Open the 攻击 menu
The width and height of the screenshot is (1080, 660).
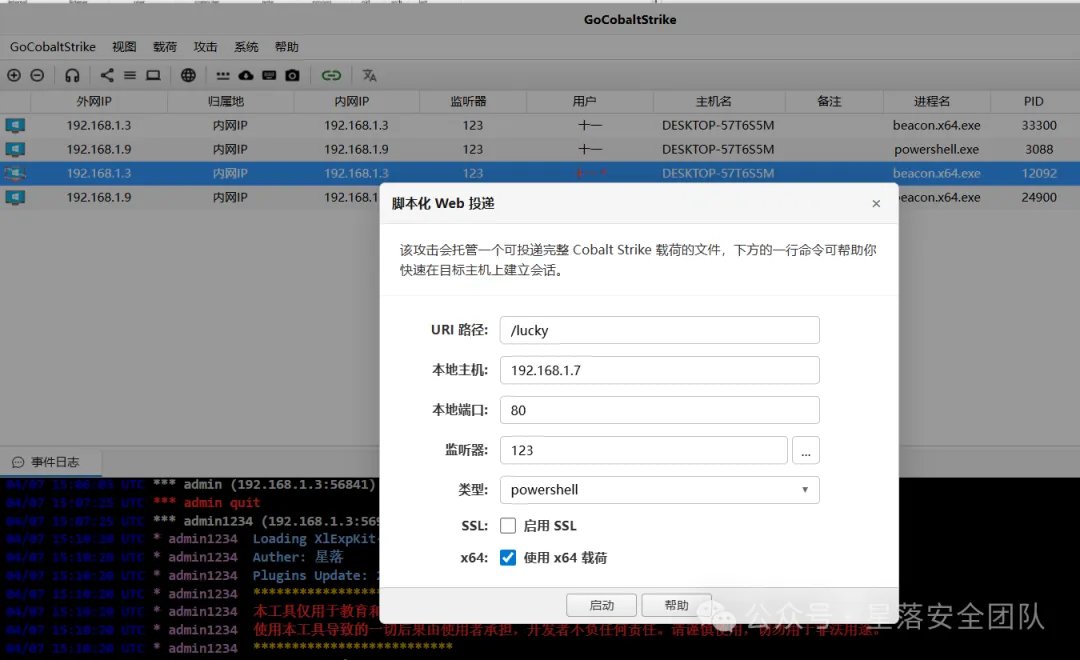click(205, 47)
